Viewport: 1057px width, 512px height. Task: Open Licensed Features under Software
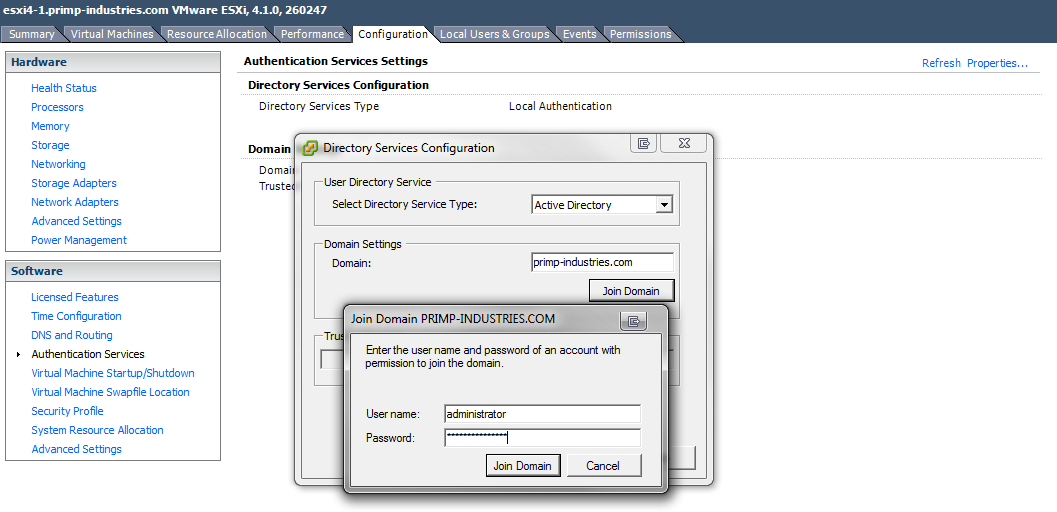(x=75, y=297)
